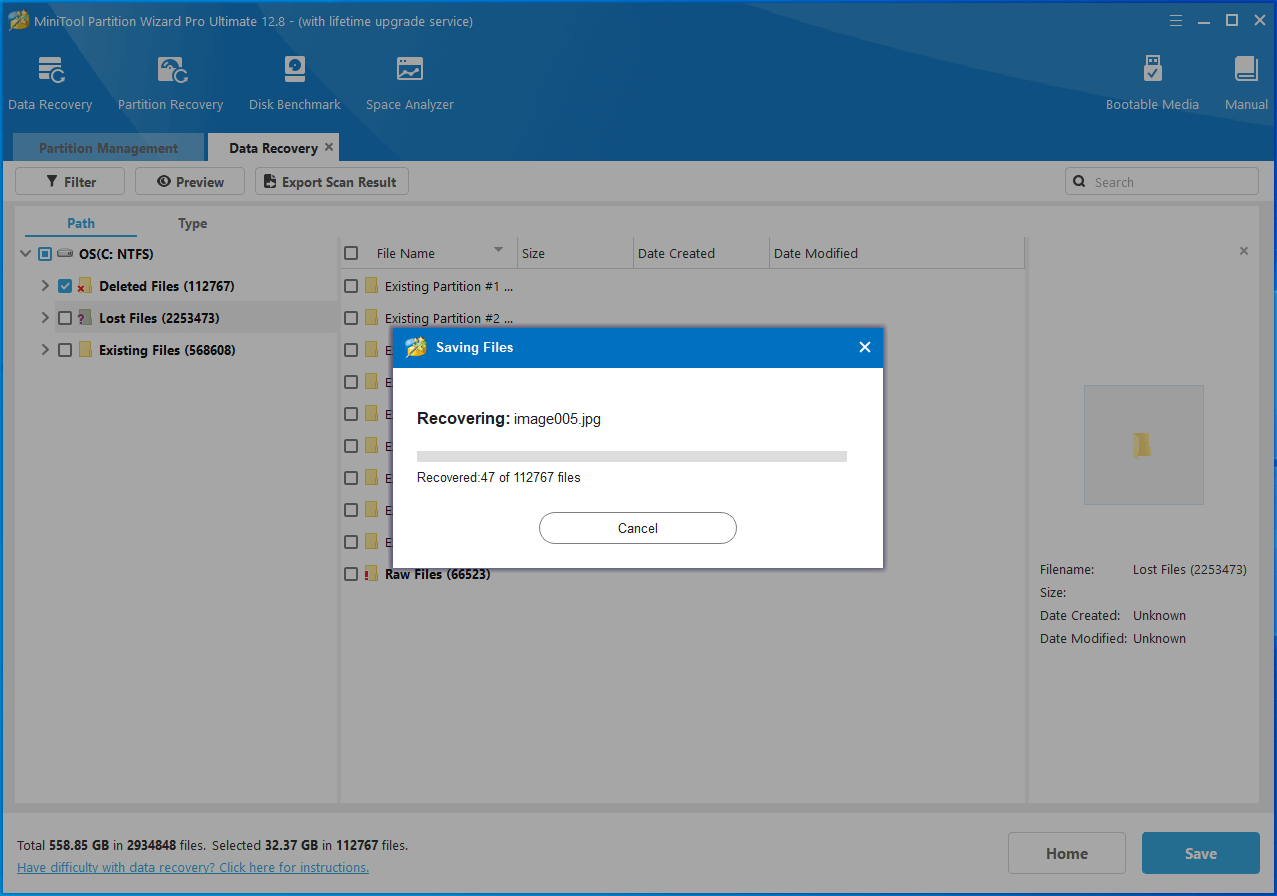Launch Disk Benchmark
1277x896 pixels.
pyautogui.click(x=294, y=84)
